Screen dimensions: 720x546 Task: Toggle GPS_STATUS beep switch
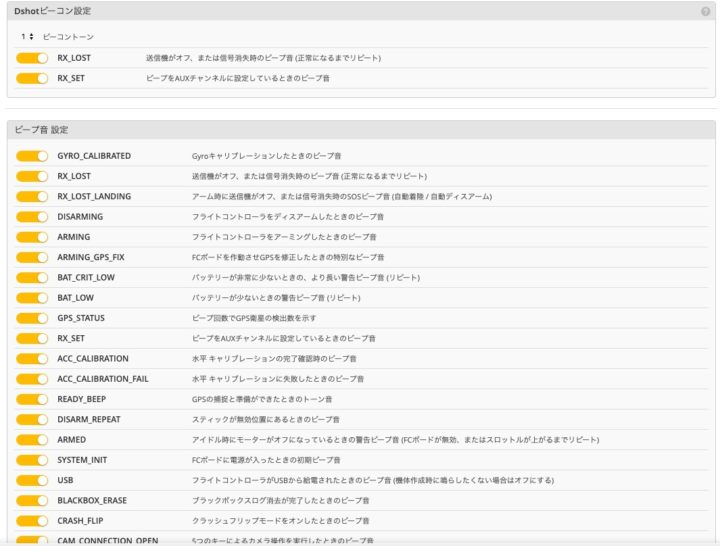tap(32, 318)
